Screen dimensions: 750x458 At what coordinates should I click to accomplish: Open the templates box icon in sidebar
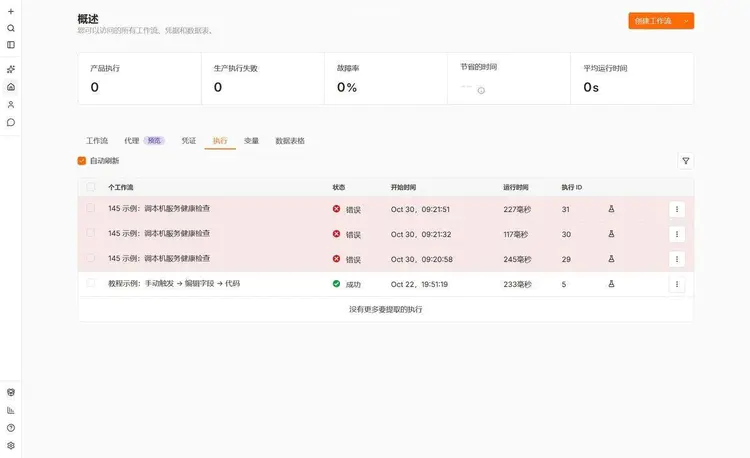pos(11,393)
